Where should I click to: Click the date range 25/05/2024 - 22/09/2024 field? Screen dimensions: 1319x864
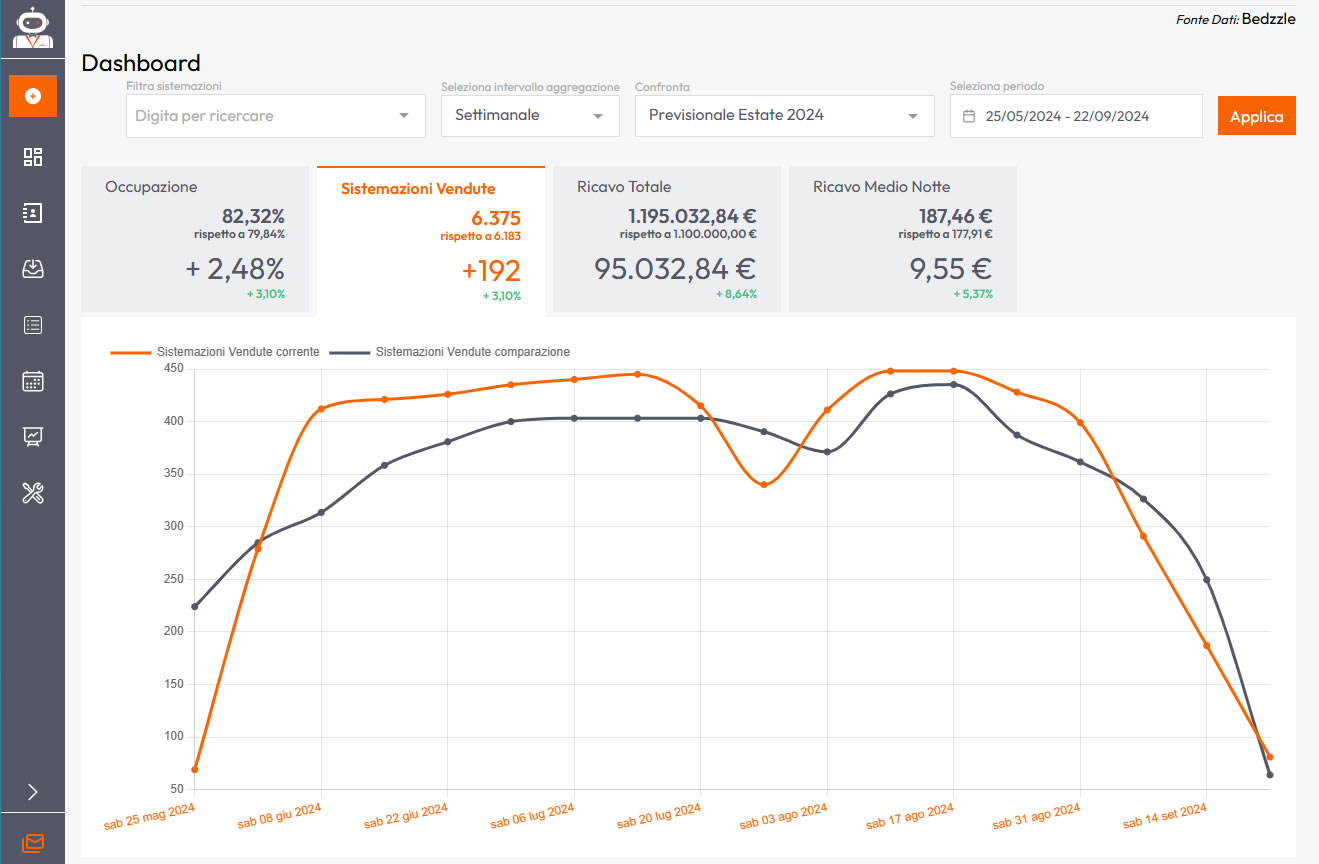click(1076, 116)
